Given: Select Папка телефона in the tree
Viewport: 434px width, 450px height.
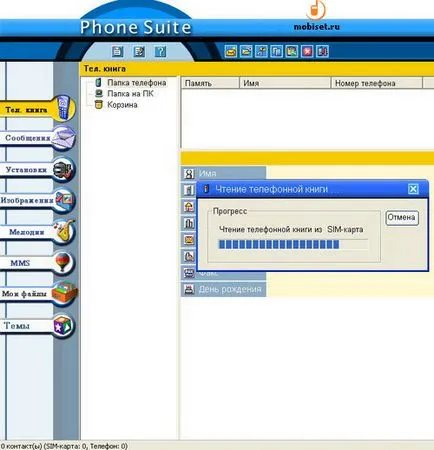Looking at the screenshot, I should [x=136, y=83].
